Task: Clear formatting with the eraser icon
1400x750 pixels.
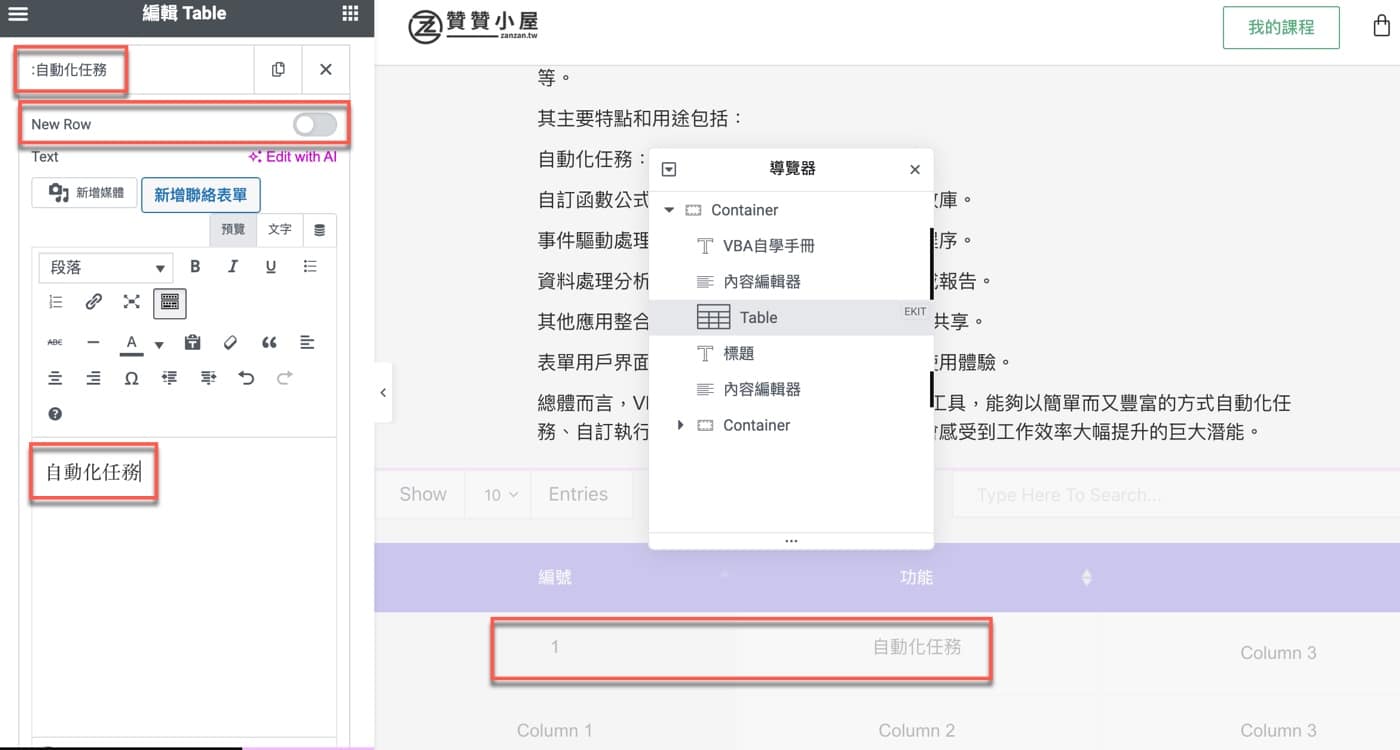Action: point(230,342)
